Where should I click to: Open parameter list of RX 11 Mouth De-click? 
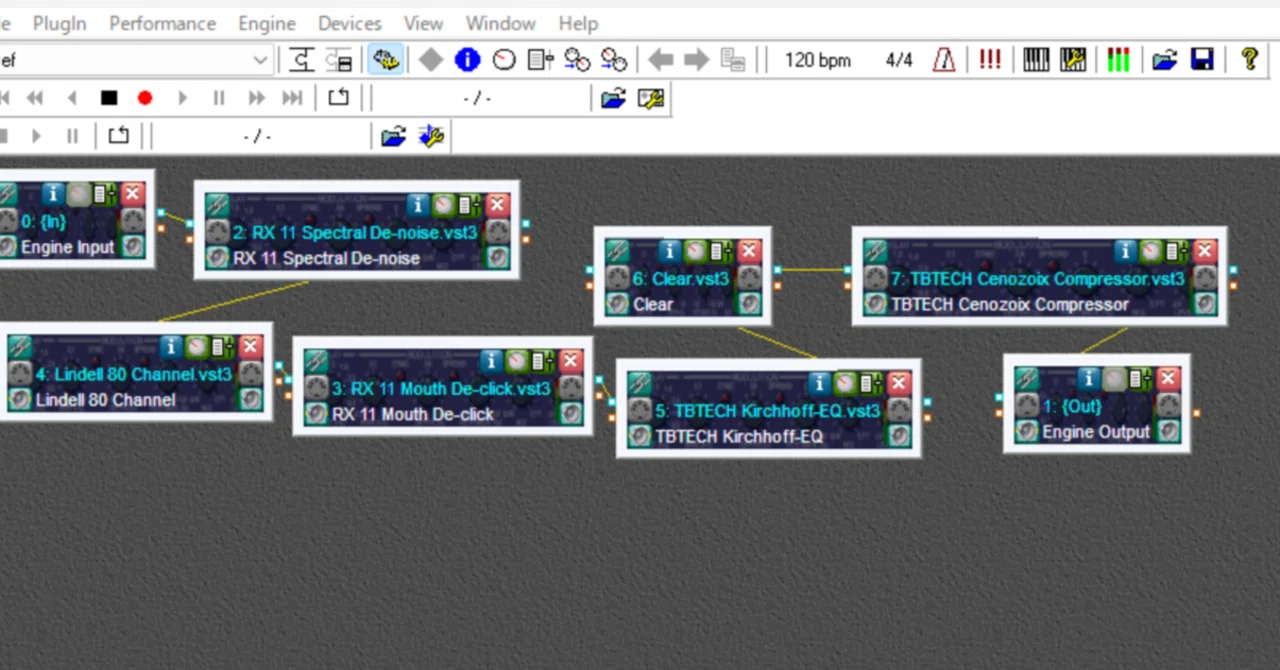tap(543, 361)
